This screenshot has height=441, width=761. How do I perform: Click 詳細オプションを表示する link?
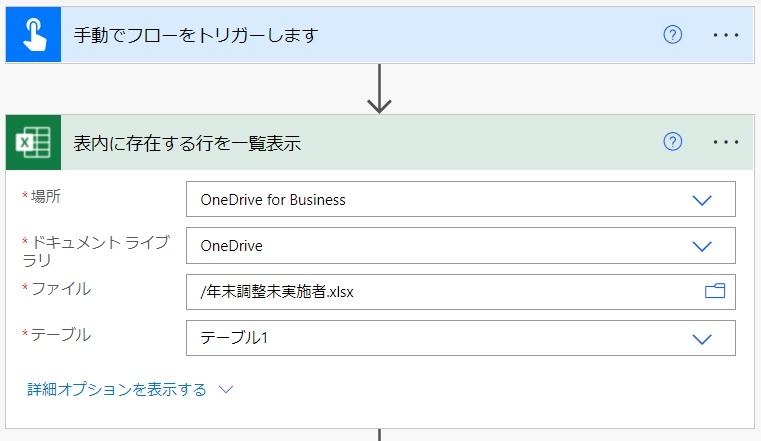(x=117, y=389)
